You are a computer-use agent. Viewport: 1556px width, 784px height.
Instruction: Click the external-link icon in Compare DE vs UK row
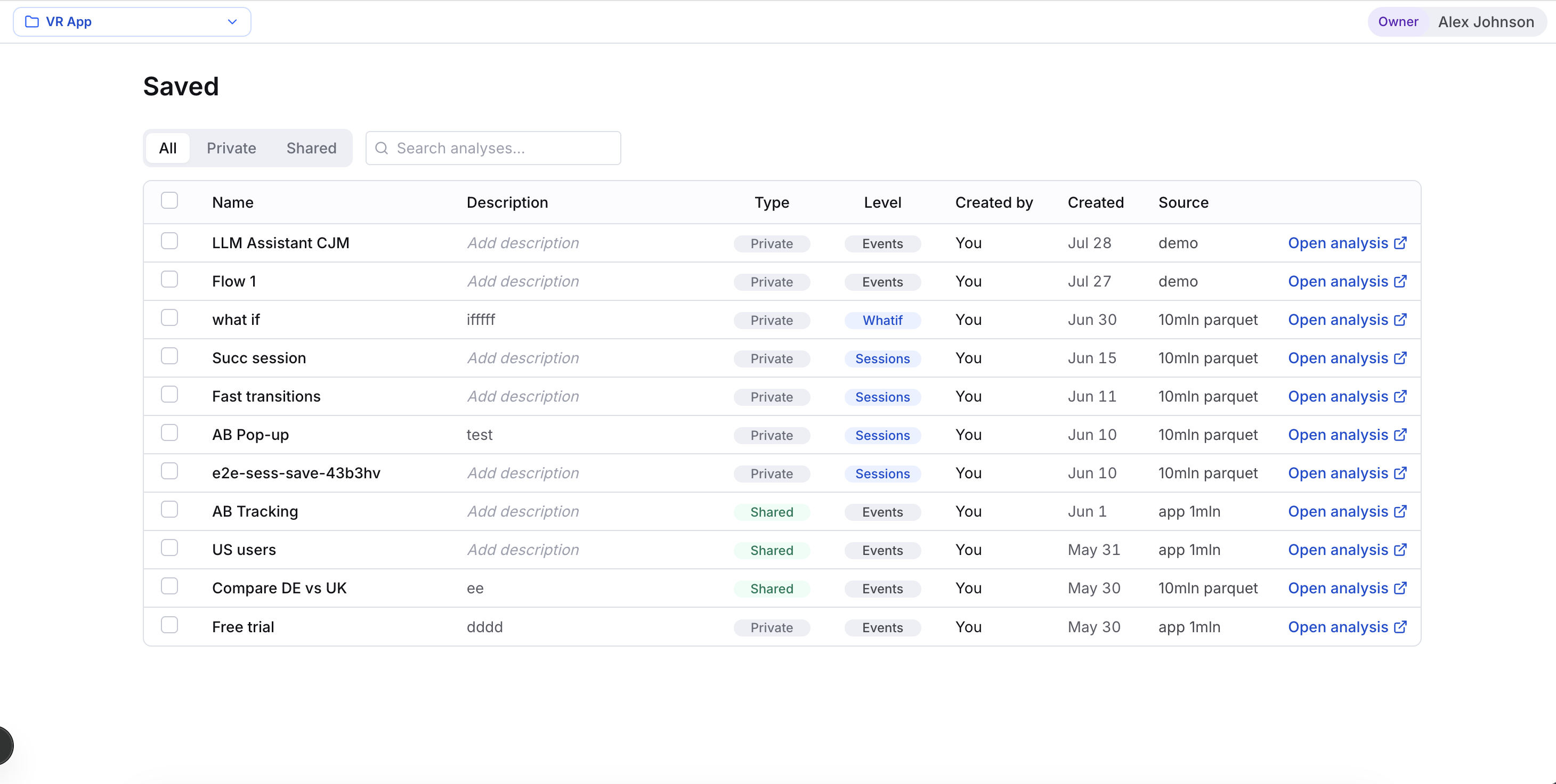(1400, 588)
